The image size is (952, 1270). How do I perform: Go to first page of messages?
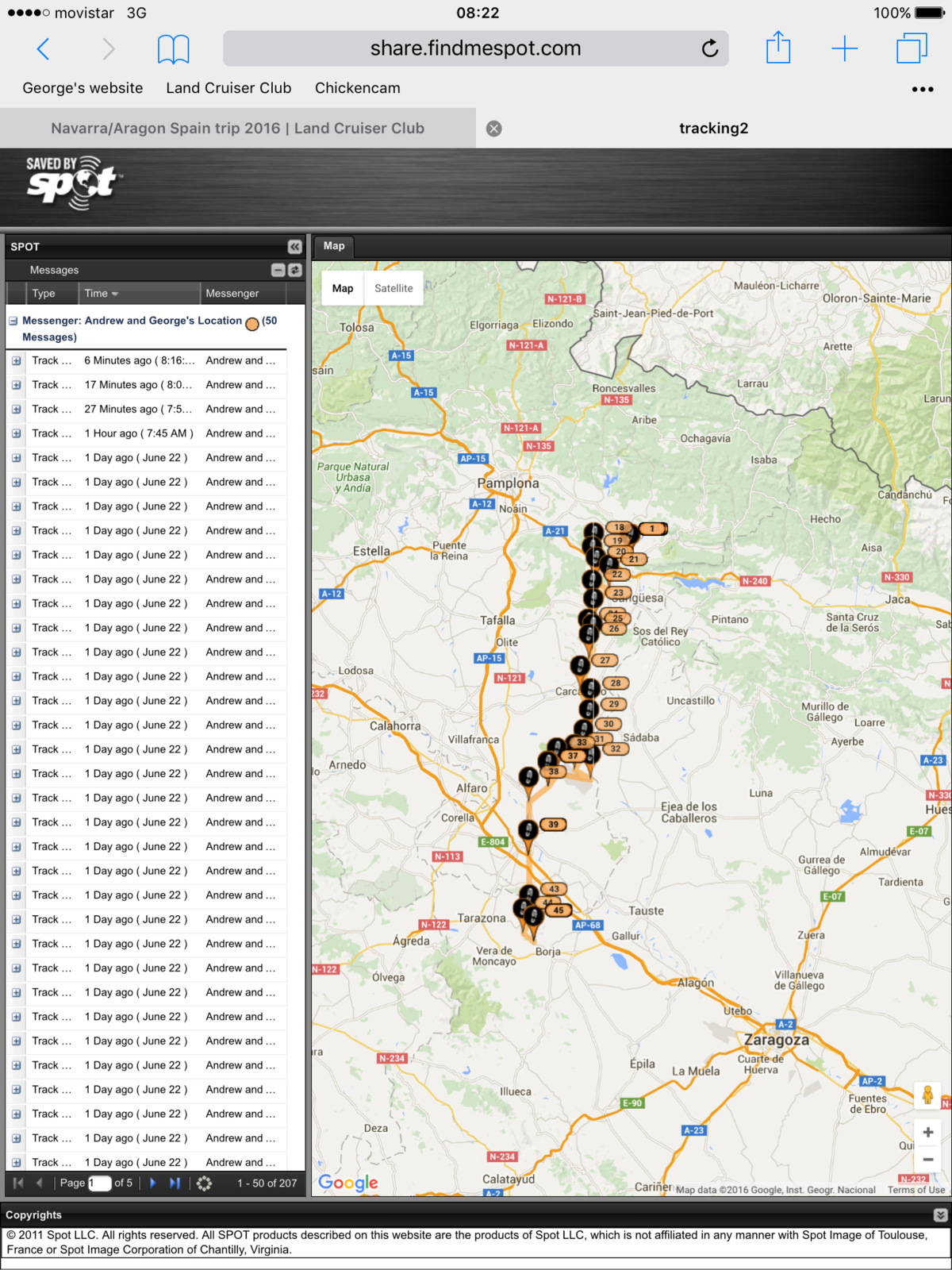tap(18, 1183)
